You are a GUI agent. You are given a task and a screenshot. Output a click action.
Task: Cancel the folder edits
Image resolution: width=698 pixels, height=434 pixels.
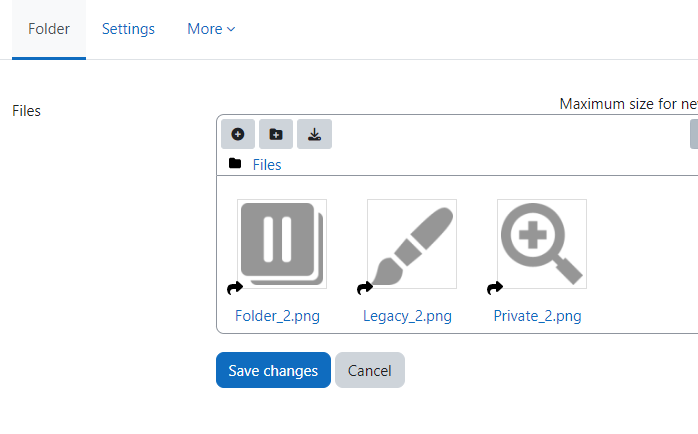tap(370, 370)
